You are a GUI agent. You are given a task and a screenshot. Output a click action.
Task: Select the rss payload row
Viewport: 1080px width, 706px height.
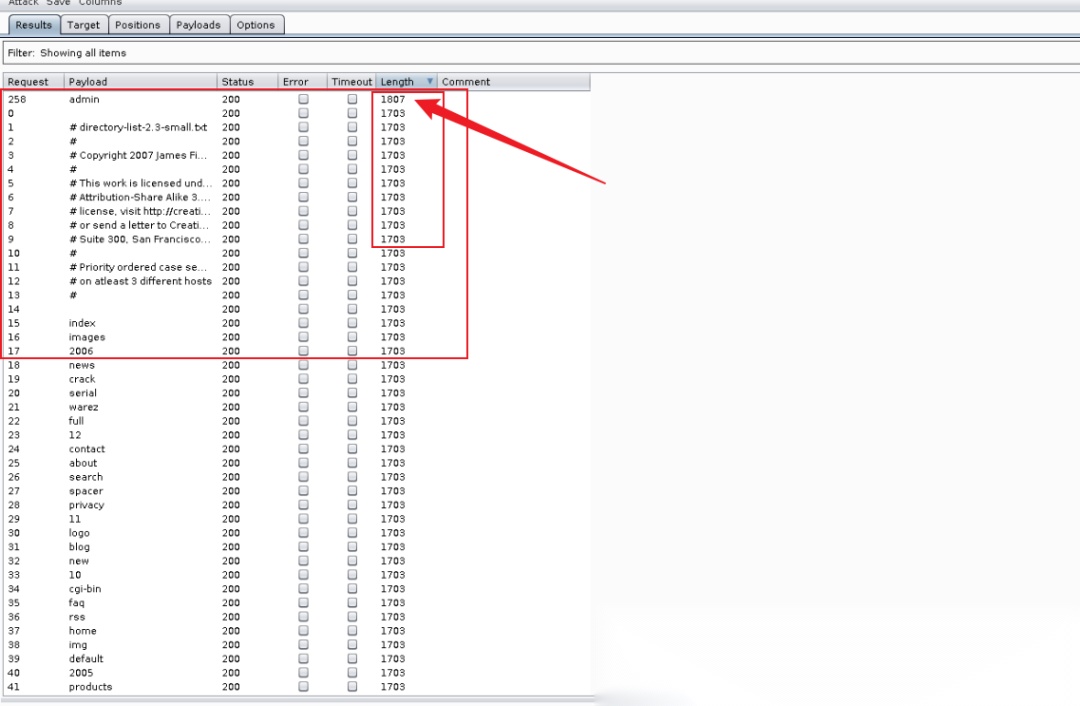pos(297,617)
